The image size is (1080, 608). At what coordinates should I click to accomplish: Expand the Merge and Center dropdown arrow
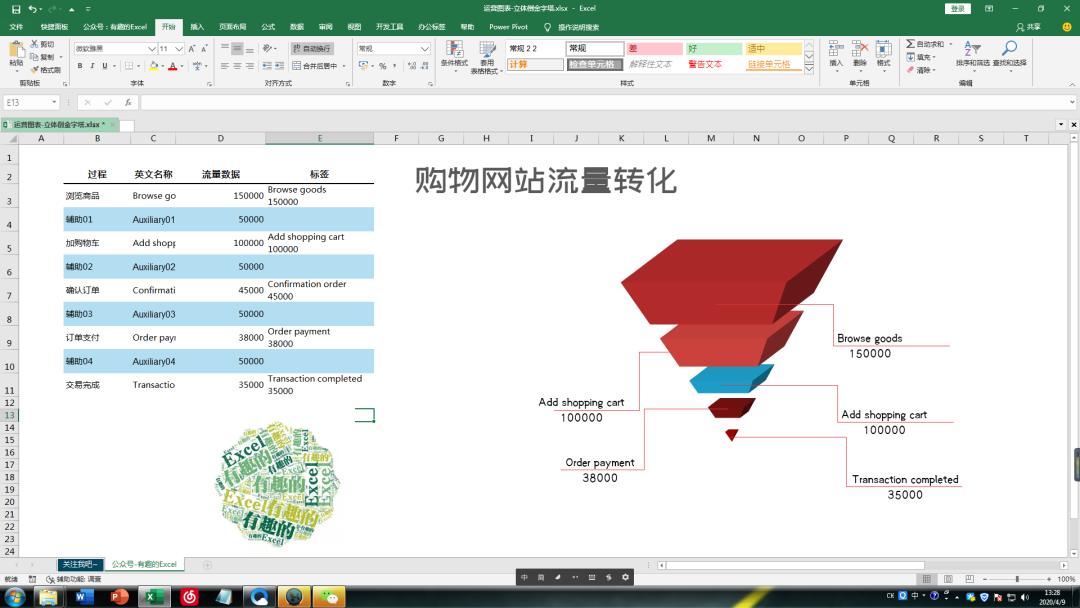click(x=343, y=65)
